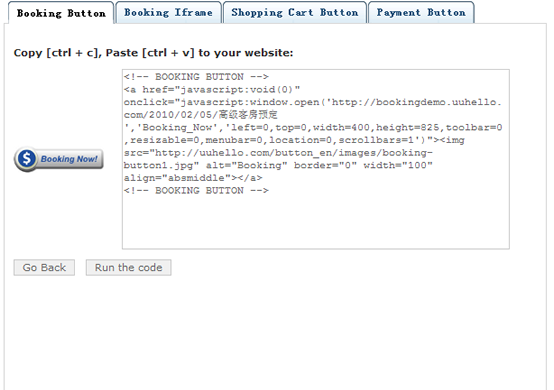Click the dollar sign icon on Booking Now button
Image resolution: width=554 pixels, height=390 pixels.
pos(27,158)
